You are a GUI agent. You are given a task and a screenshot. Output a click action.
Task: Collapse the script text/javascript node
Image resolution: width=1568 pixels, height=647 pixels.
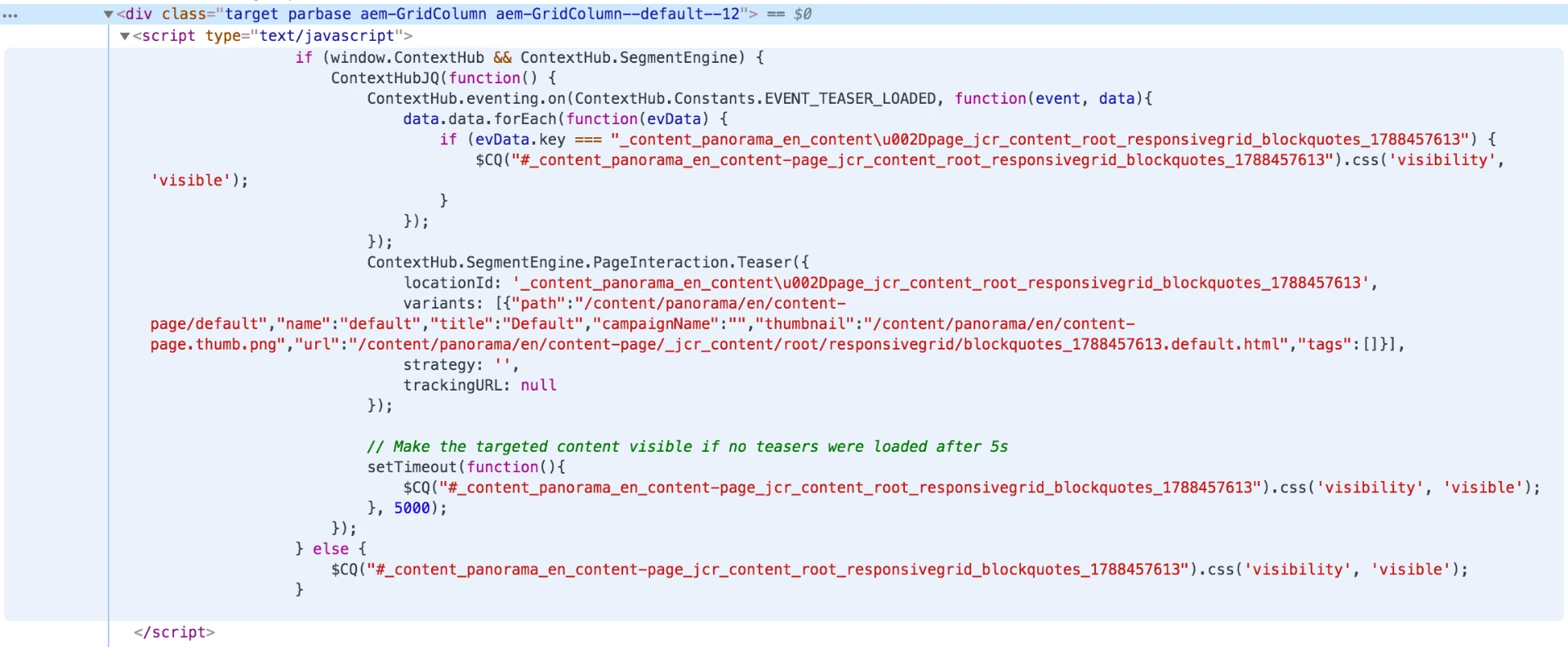click(125, 36)
